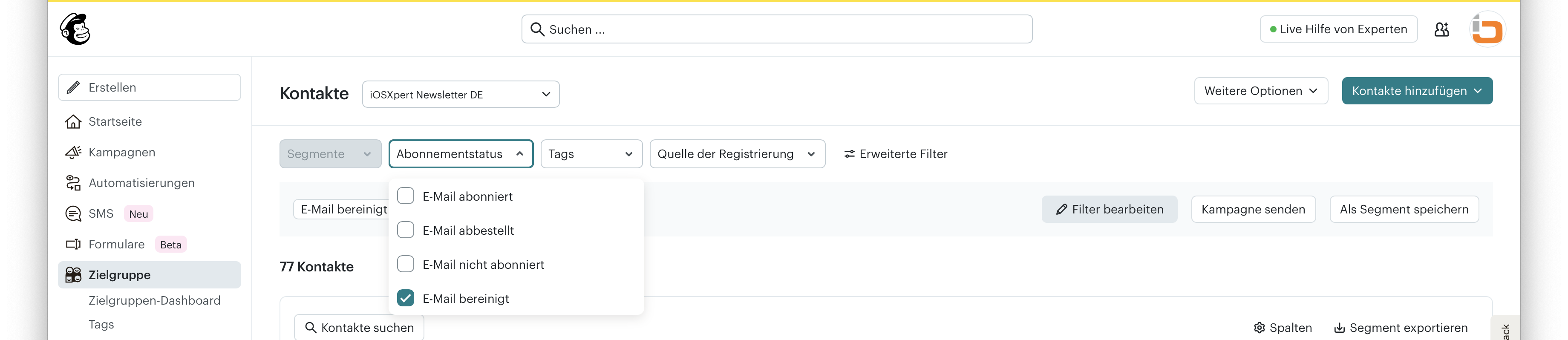
Task: Click the Neu badge beside SMS
Action: (x=138, y=214)
